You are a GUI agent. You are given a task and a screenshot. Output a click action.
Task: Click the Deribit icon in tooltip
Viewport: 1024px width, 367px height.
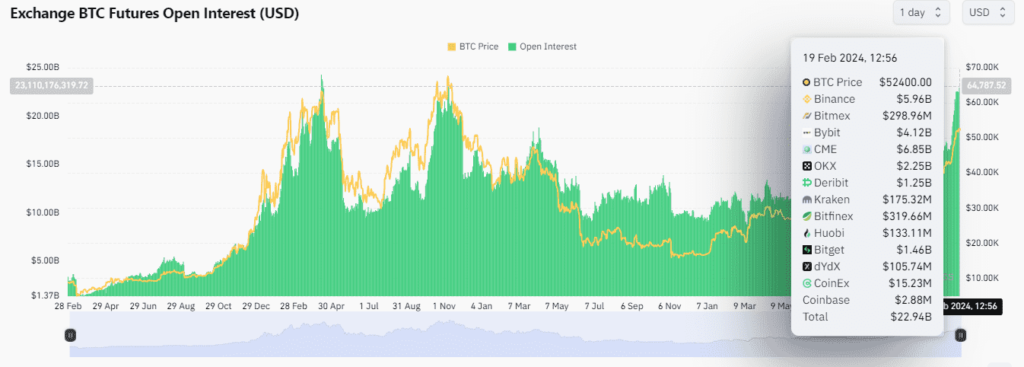tap(807, 183)
